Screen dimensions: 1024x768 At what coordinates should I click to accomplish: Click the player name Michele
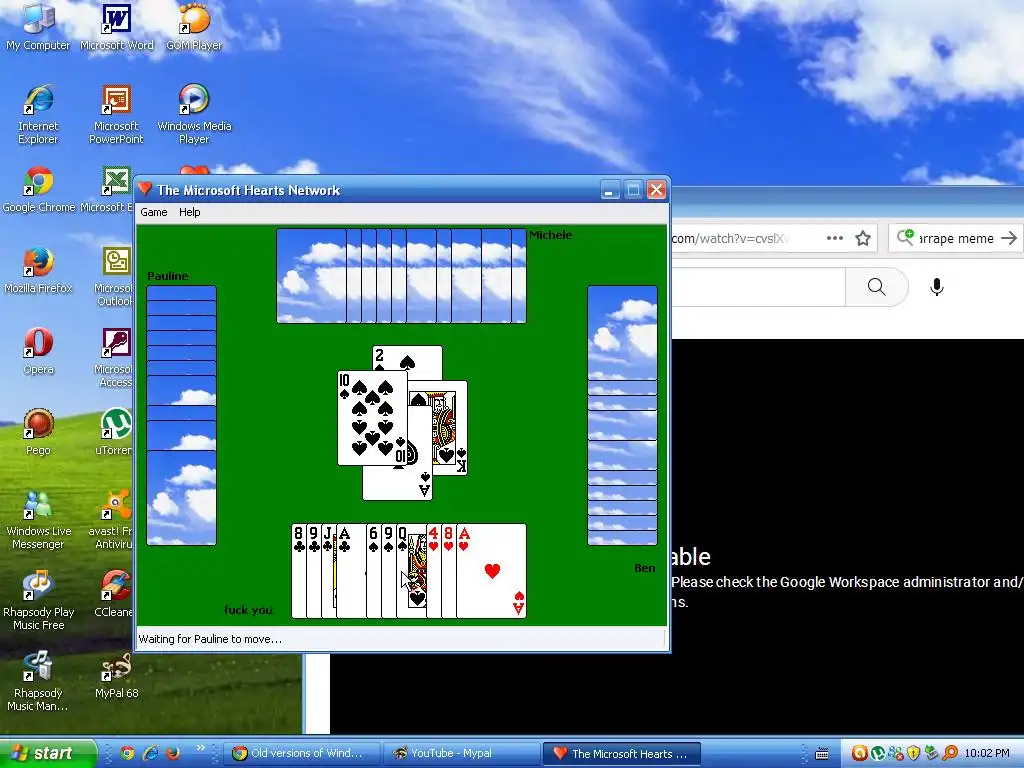551,235
